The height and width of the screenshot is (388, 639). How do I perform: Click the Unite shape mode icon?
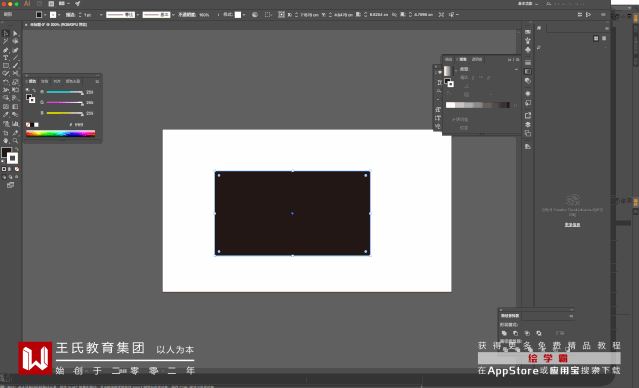click(x=504, y=333)
